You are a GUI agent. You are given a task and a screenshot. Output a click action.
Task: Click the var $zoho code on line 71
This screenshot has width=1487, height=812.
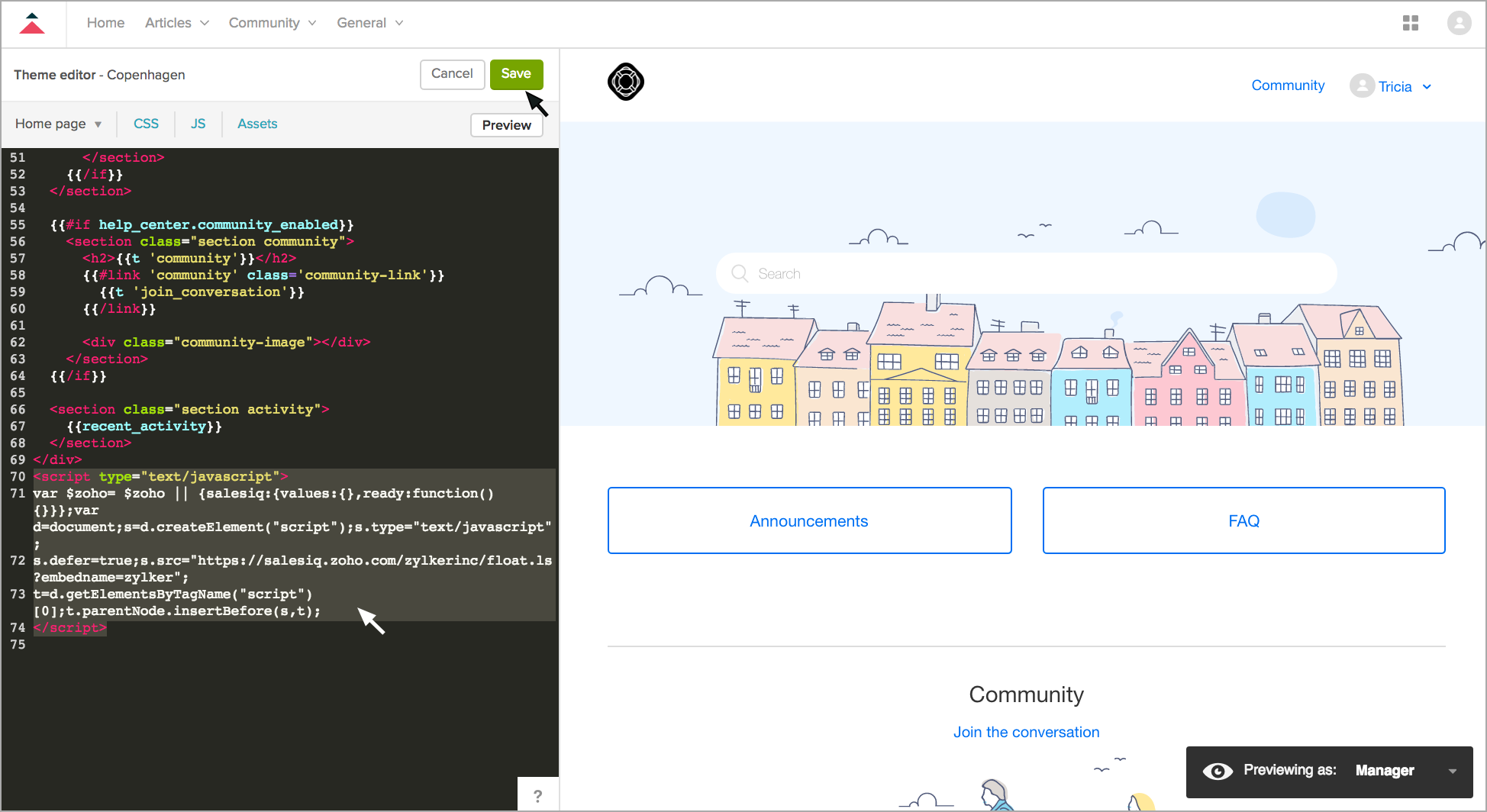293,519
